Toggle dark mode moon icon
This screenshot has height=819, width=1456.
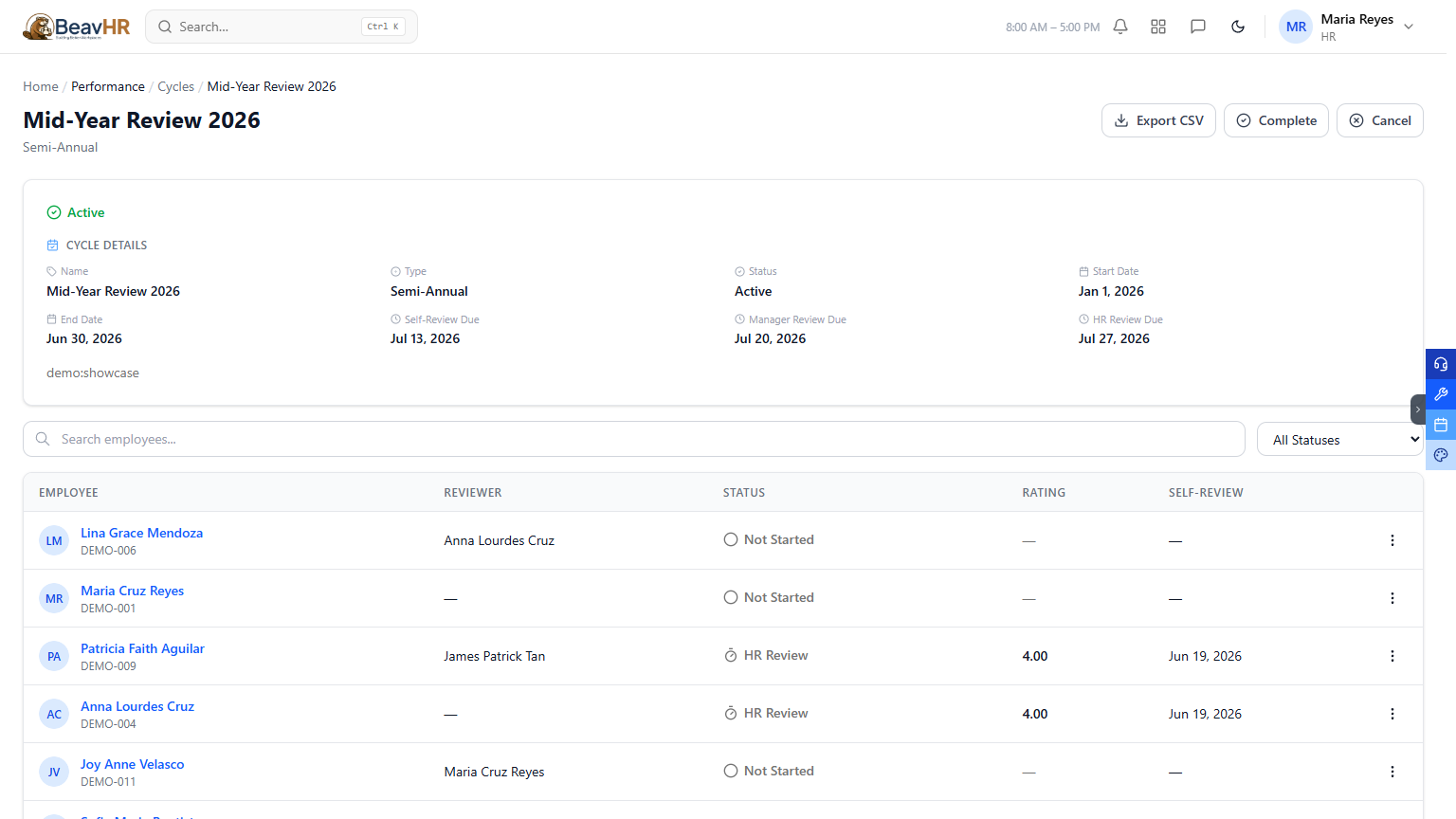(x=1238, y=27)
